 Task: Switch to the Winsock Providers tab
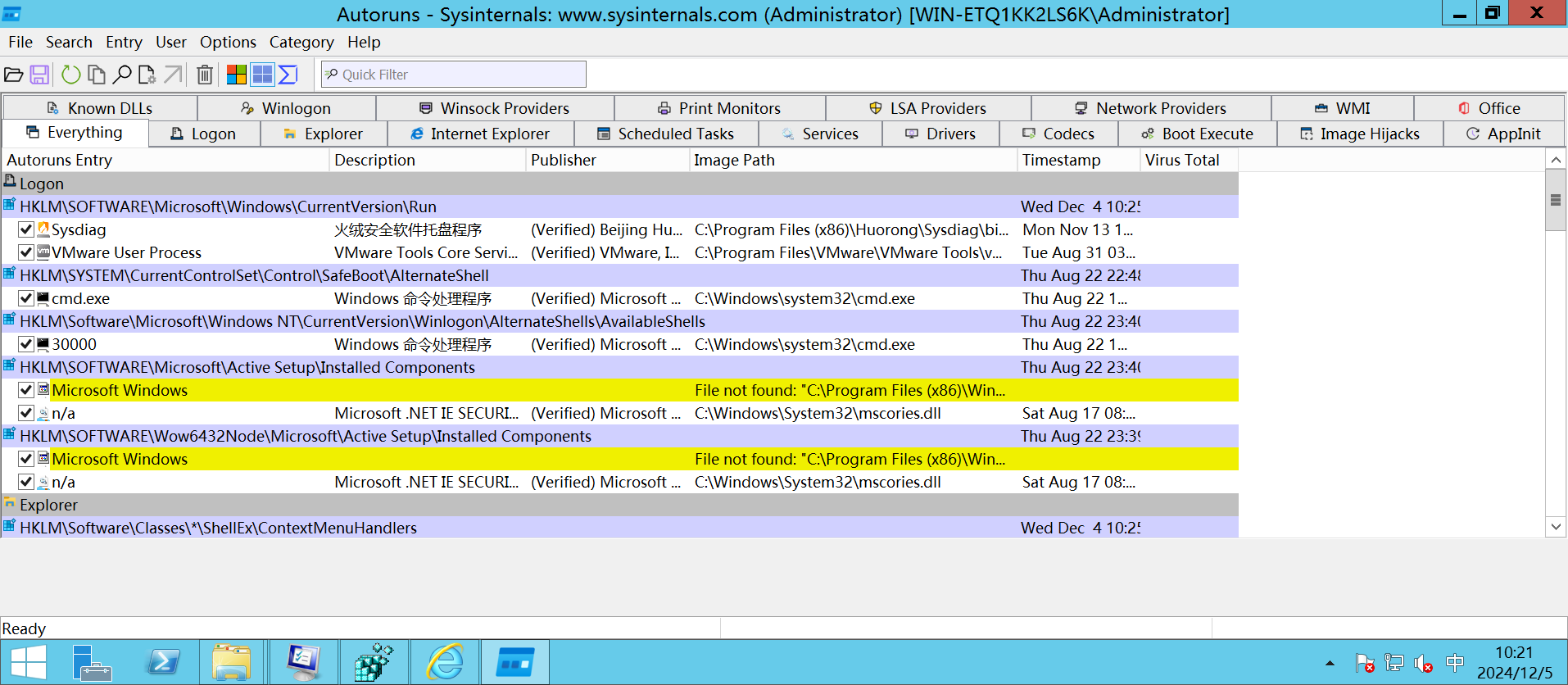[494, 108]
